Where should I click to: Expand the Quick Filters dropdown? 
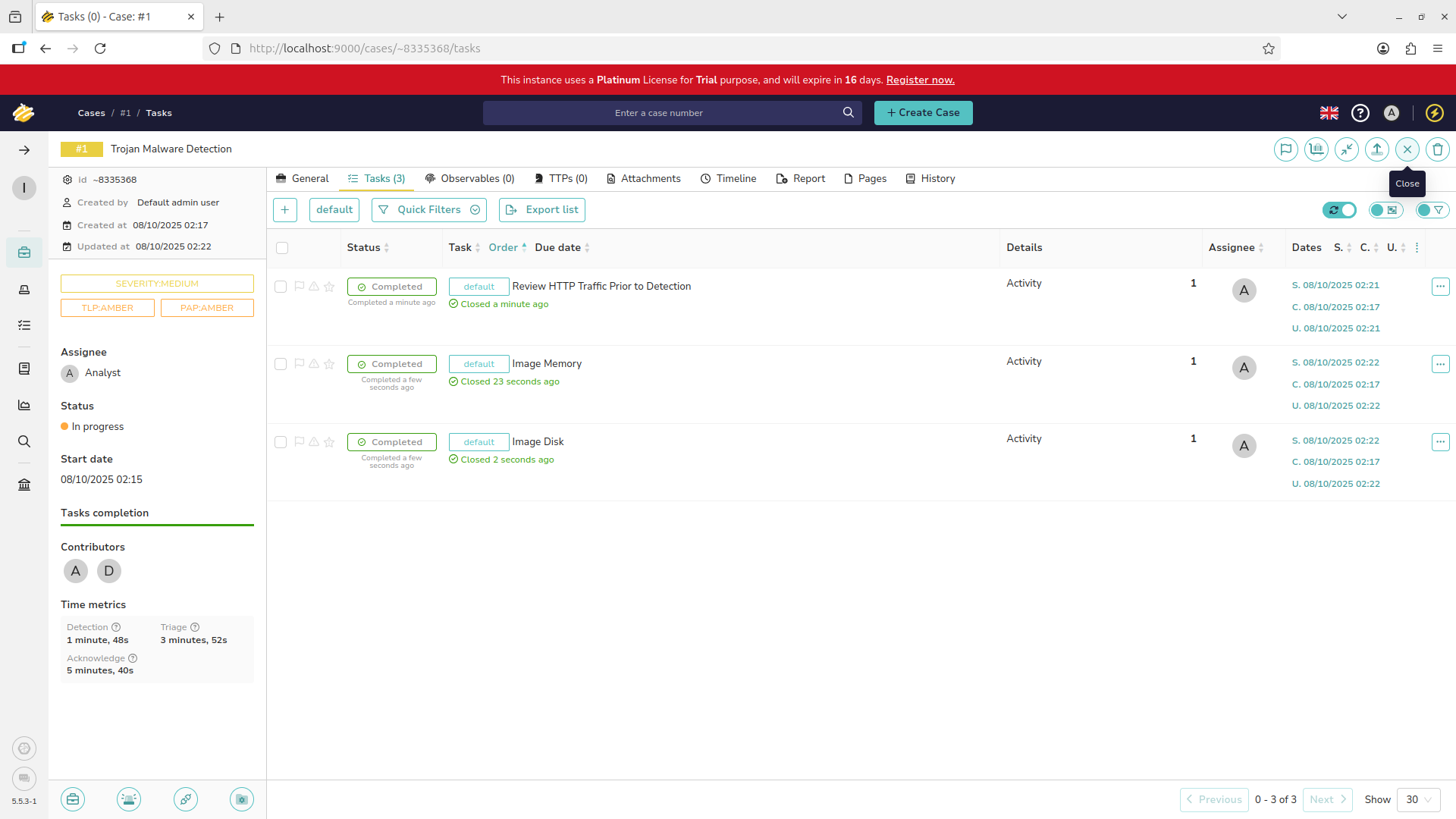click(x=429, y=210)
